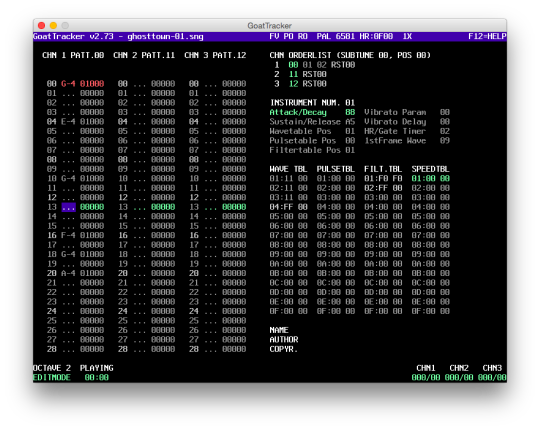
Task: Click the INSTRUMENT NUM. 01 heading
Action: 312,103
